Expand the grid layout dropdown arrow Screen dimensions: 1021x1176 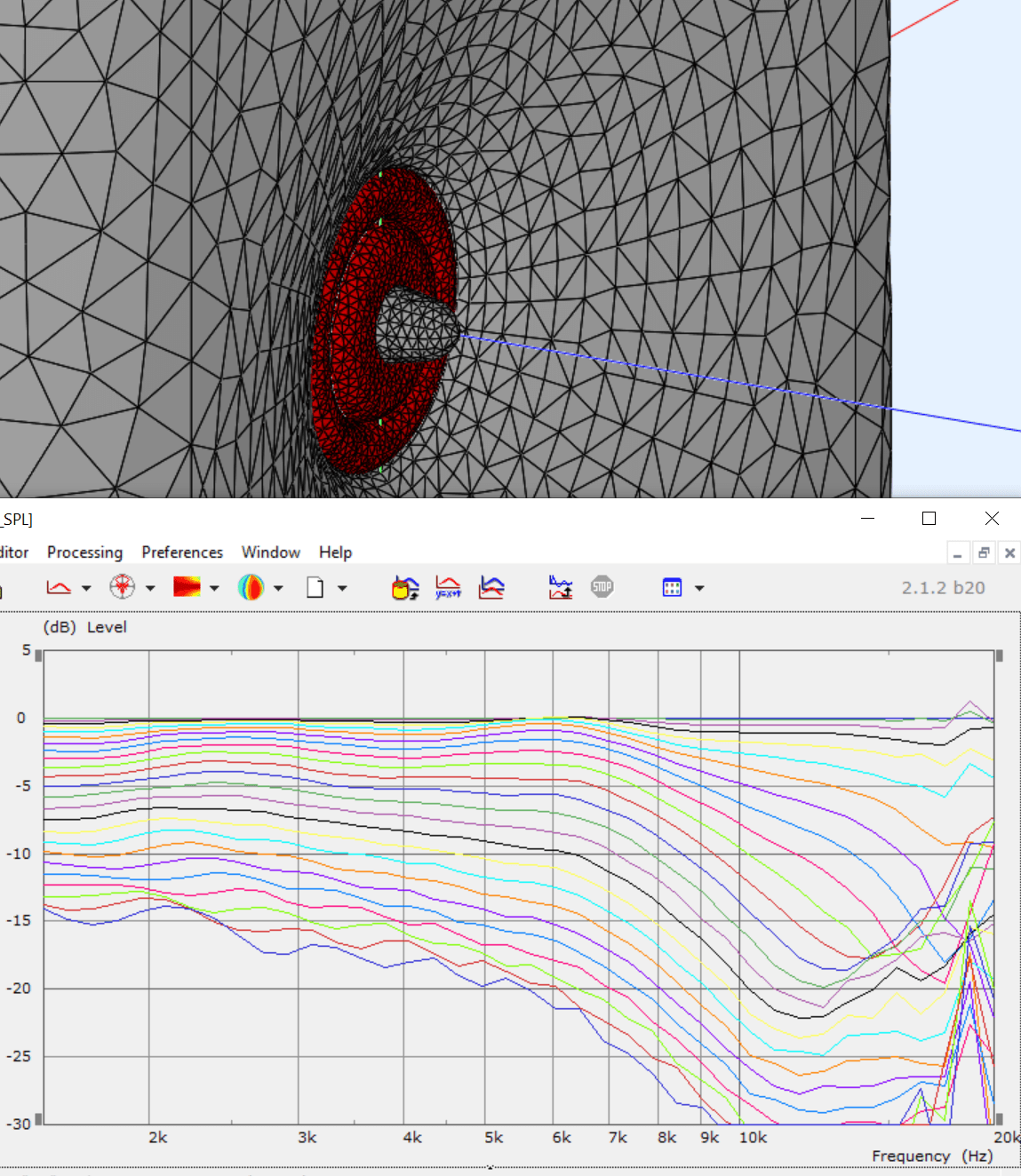point(699,588)
